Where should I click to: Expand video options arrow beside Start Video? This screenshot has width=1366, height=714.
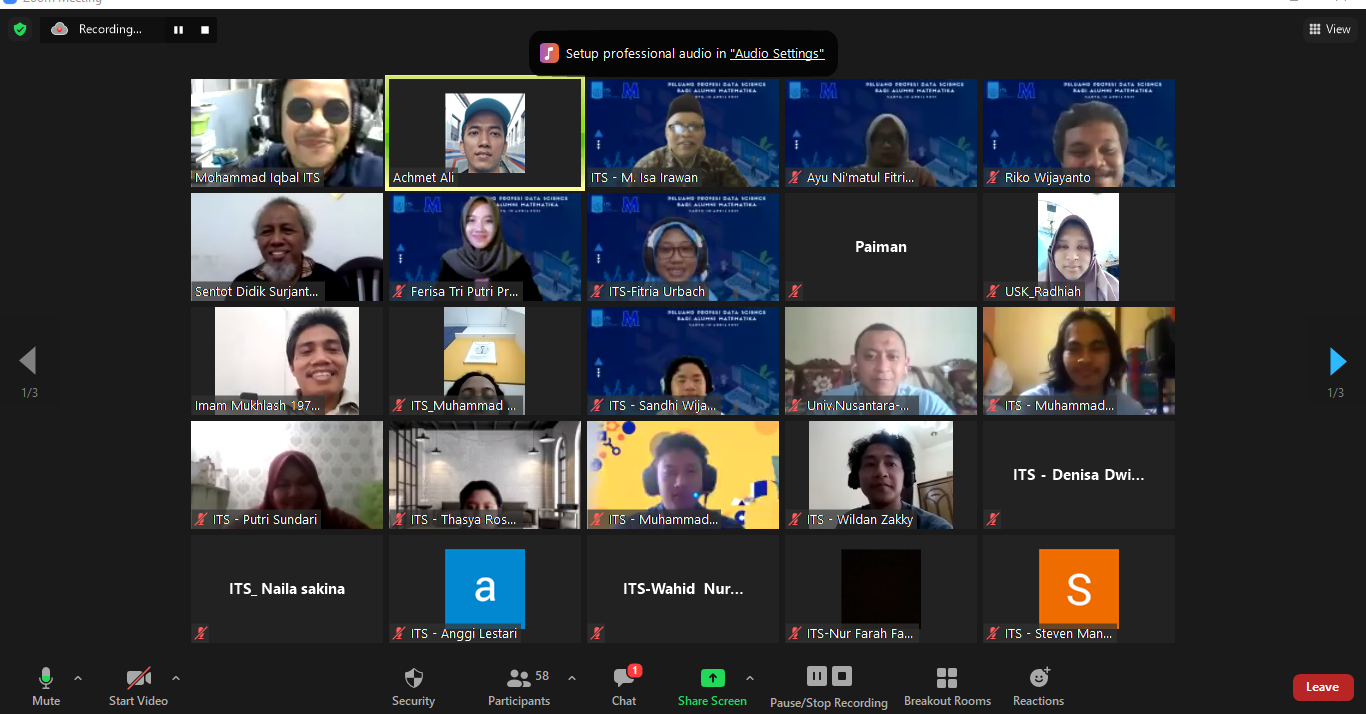(176, 678)
